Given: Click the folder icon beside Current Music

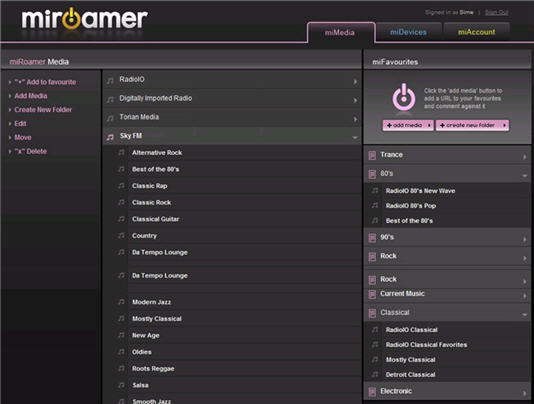Looking at the screenshot, I should 372,294.
